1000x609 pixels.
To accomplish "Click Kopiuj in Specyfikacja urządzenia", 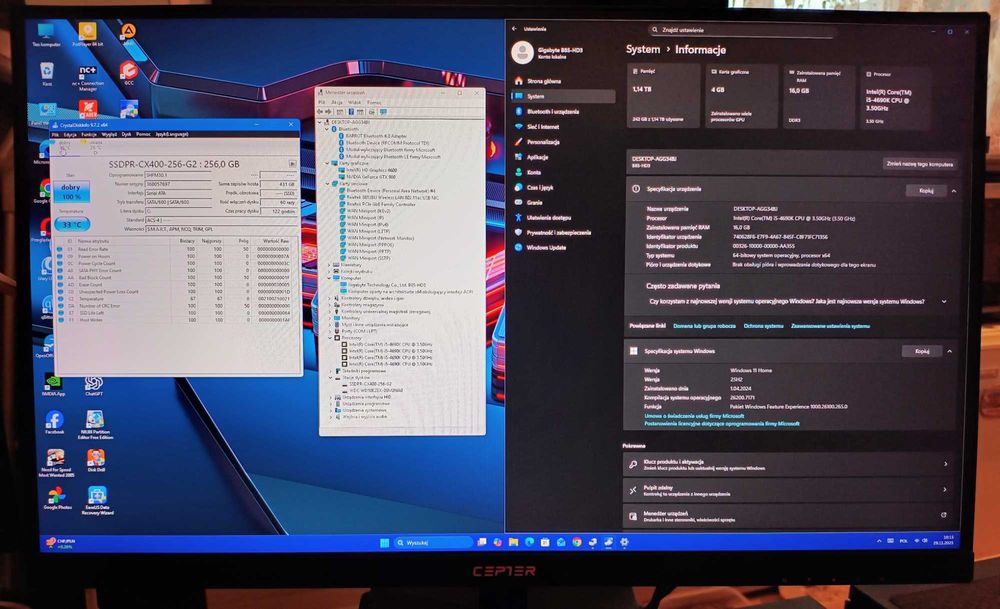I will coord(926,191).
